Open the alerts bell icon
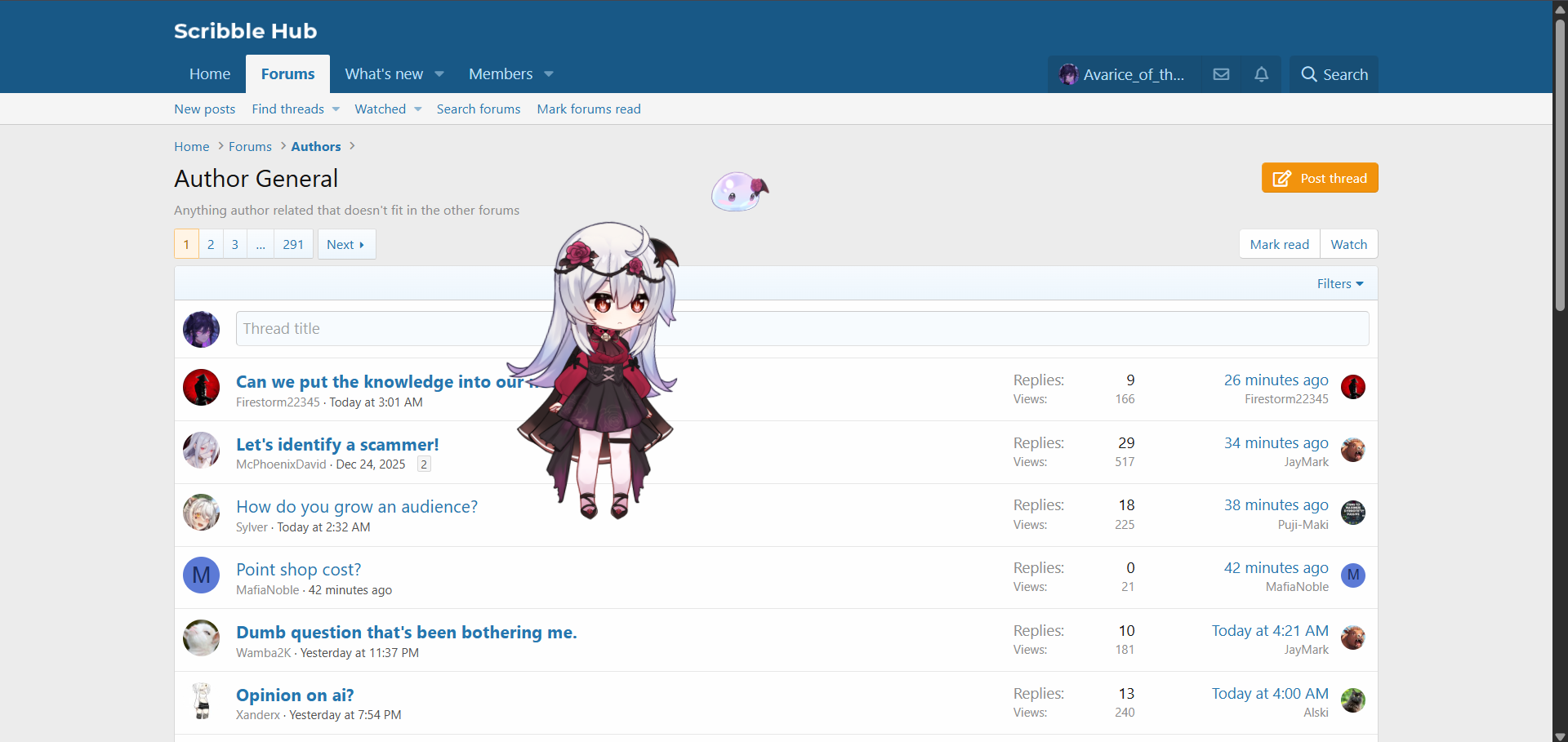Screen dimensions: 1568x742 point(1261,74)
